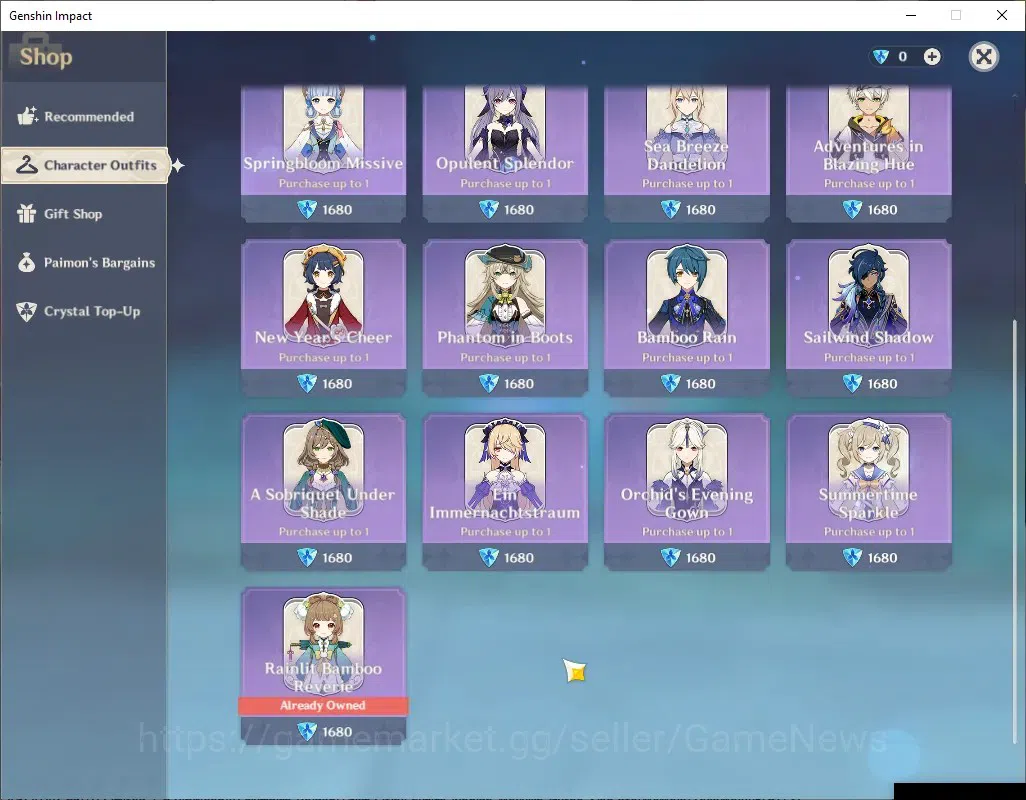Click the money bag Paimon's Bargains icon
The image size is (1026, 800).
click(27, 262)
